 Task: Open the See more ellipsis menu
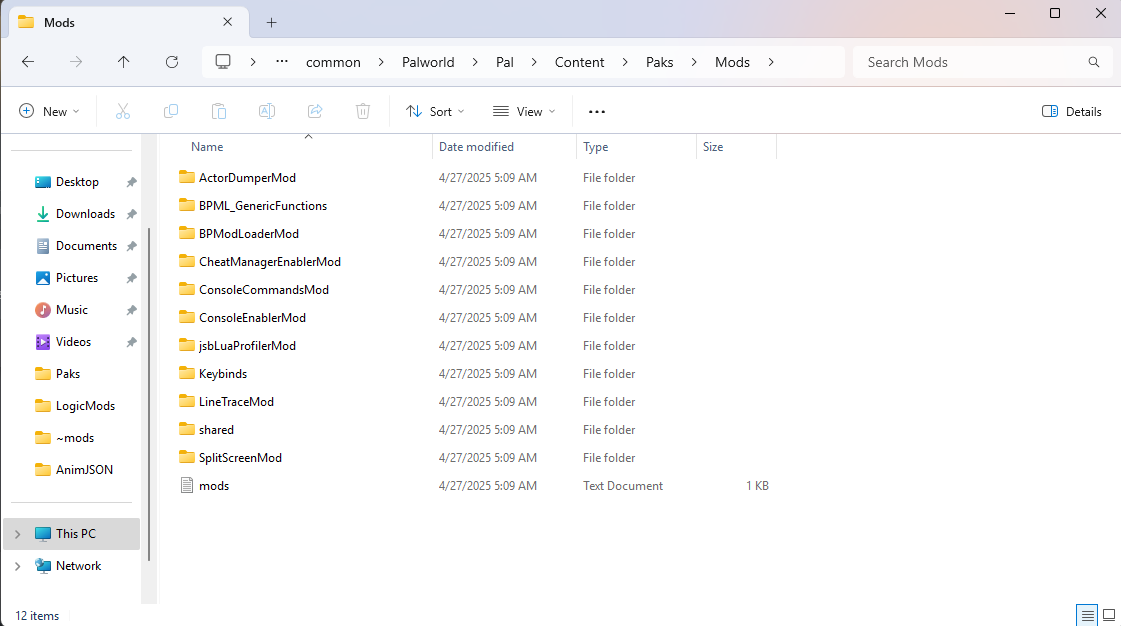pyautogui.click(x=597, y=111)
